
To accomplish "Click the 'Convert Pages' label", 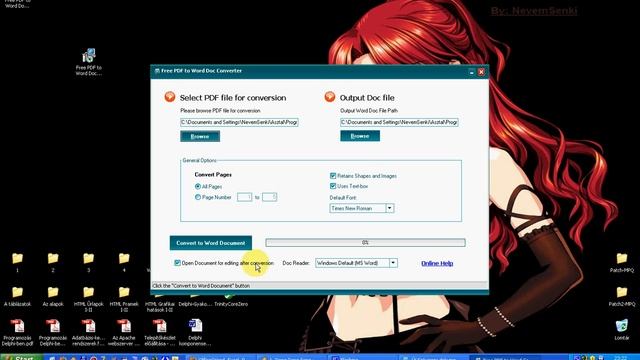I will 213,175.
